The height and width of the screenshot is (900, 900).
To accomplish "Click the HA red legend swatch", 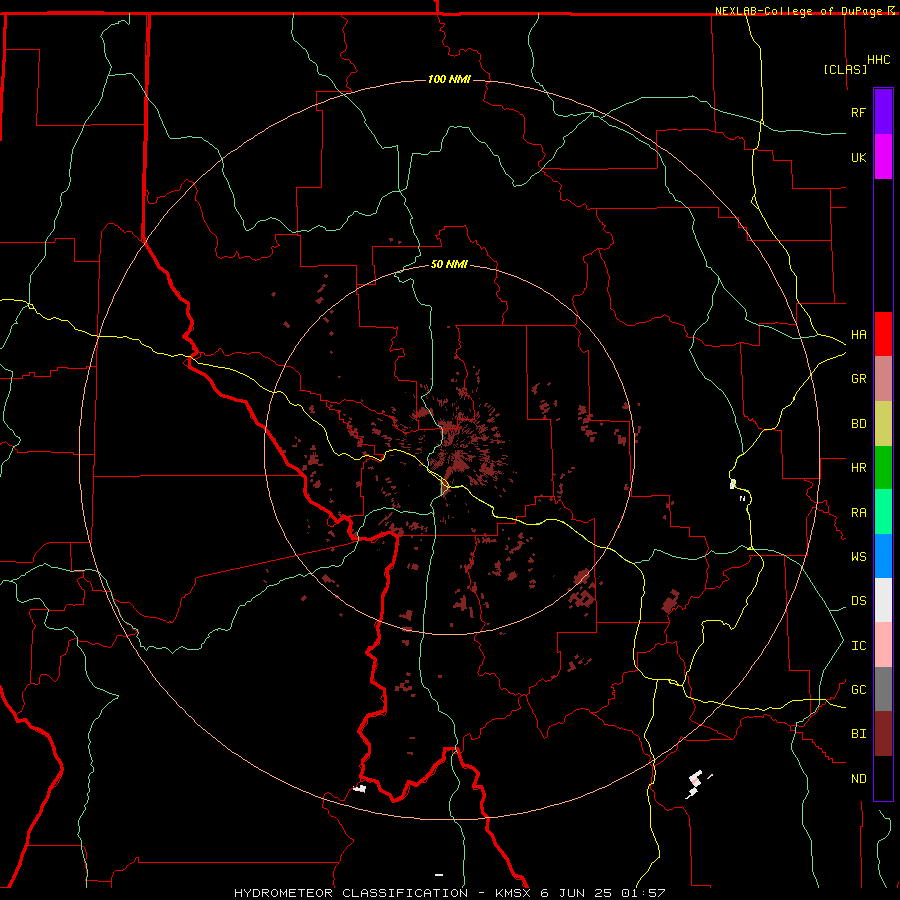I will 883,334.
